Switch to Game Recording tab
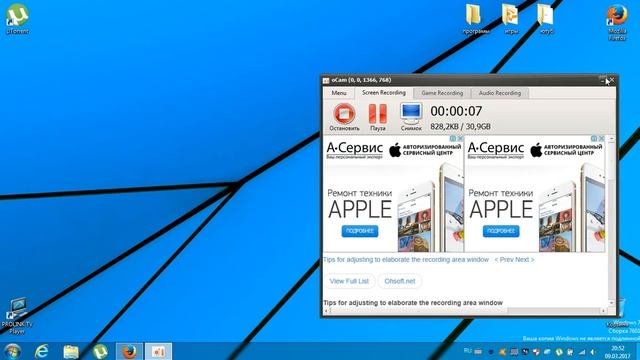 442,93
